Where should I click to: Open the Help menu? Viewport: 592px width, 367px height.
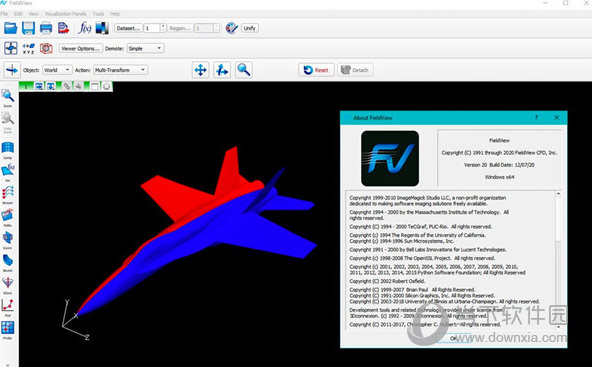[115, 14]
